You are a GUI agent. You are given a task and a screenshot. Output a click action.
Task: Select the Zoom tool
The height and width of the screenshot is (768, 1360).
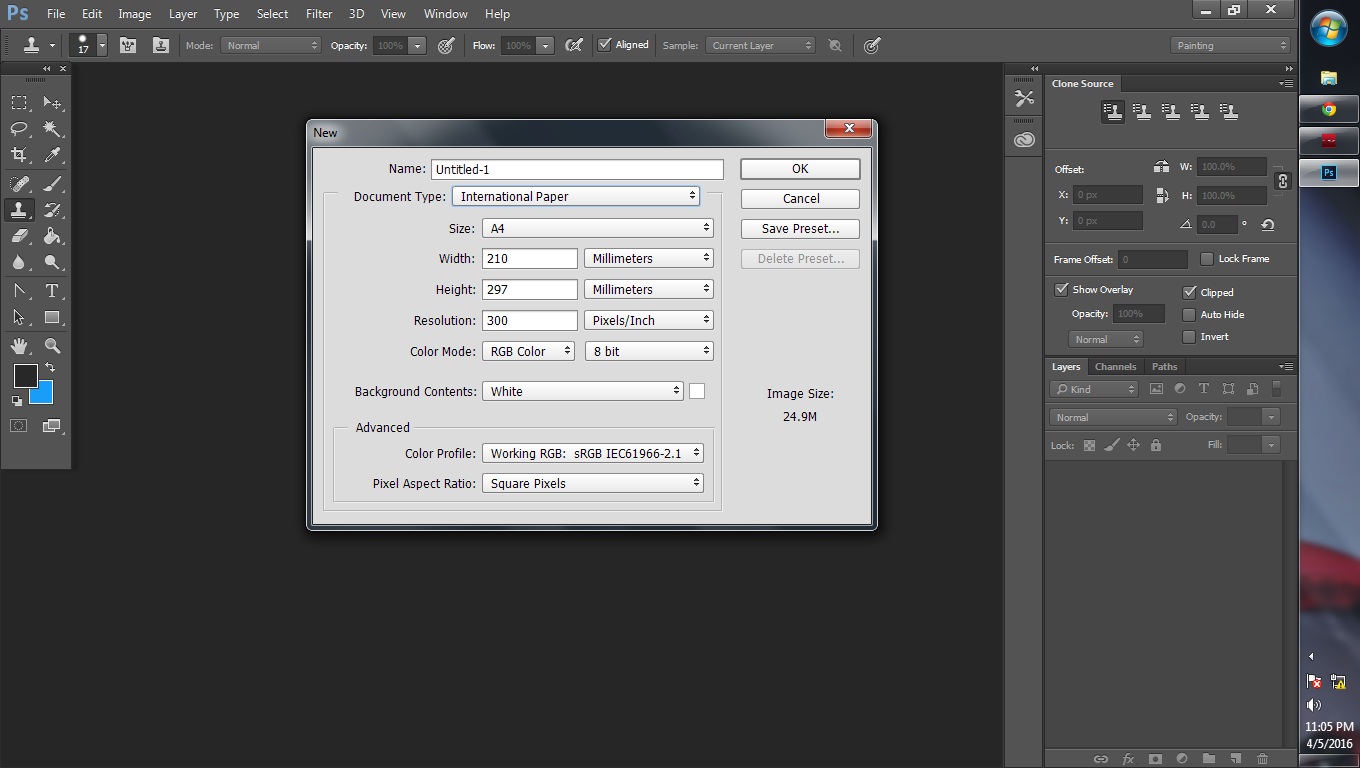pos(52,346)
